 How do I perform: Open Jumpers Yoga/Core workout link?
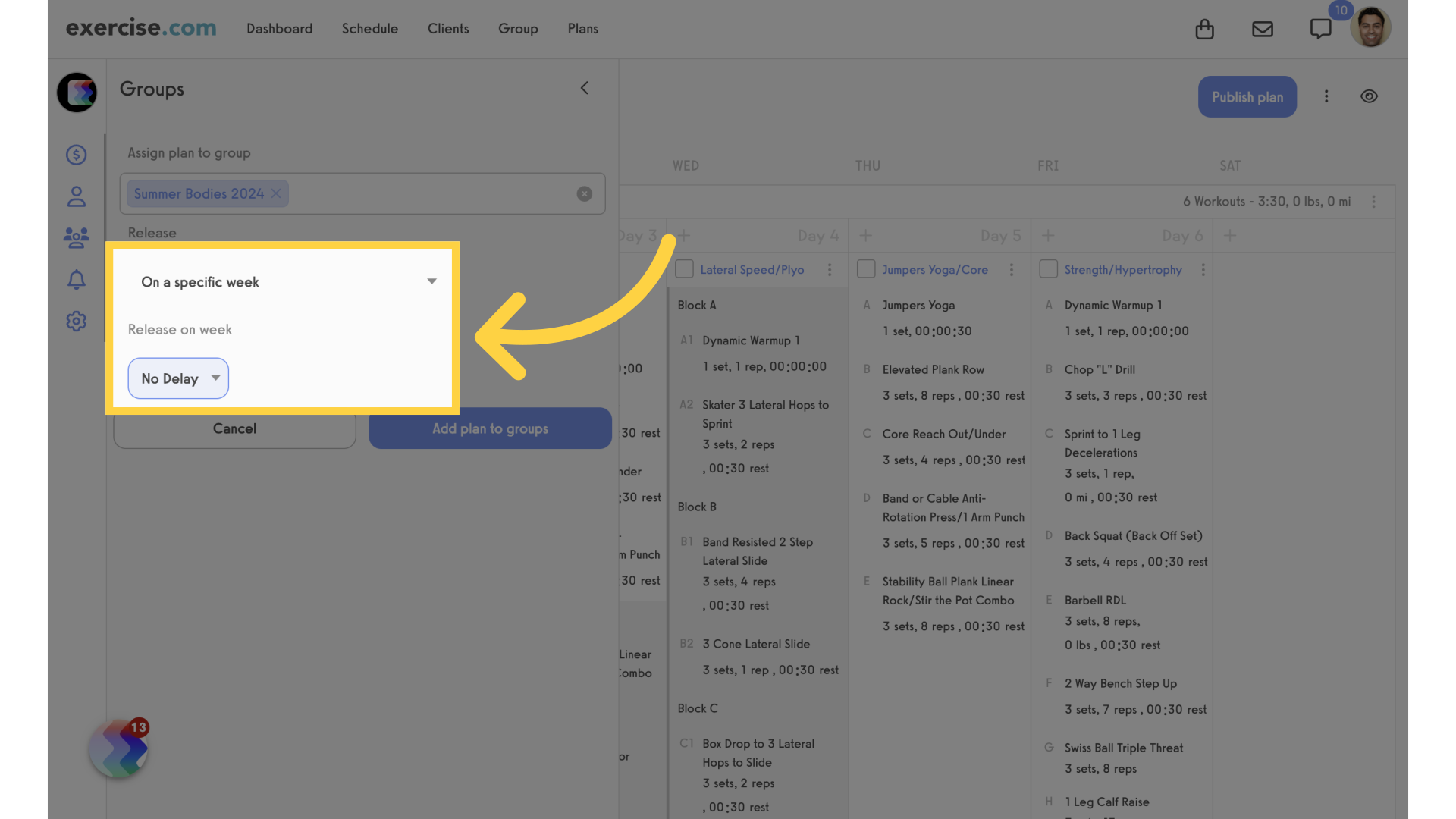coord(934,270)
